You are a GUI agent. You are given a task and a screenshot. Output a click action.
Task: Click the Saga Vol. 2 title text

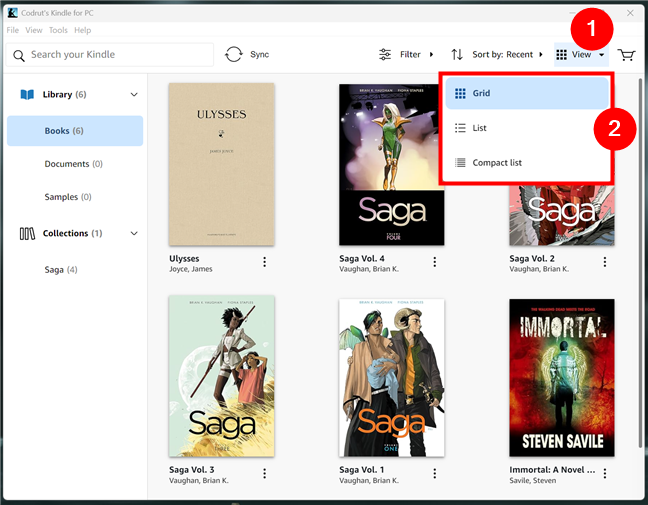pyautogui.click(x=532, y=259)
